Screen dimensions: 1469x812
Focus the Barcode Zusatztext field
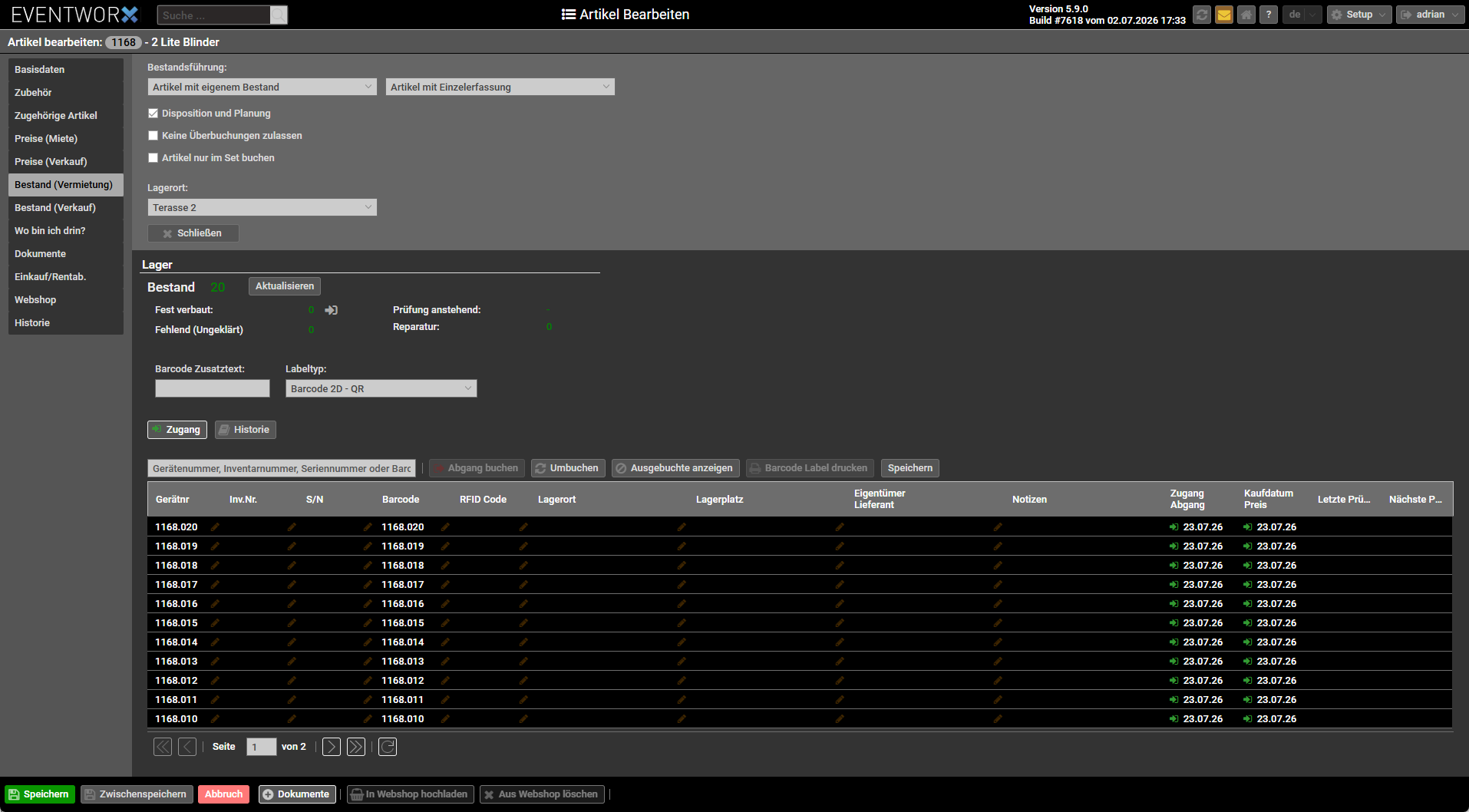[213, 388]
